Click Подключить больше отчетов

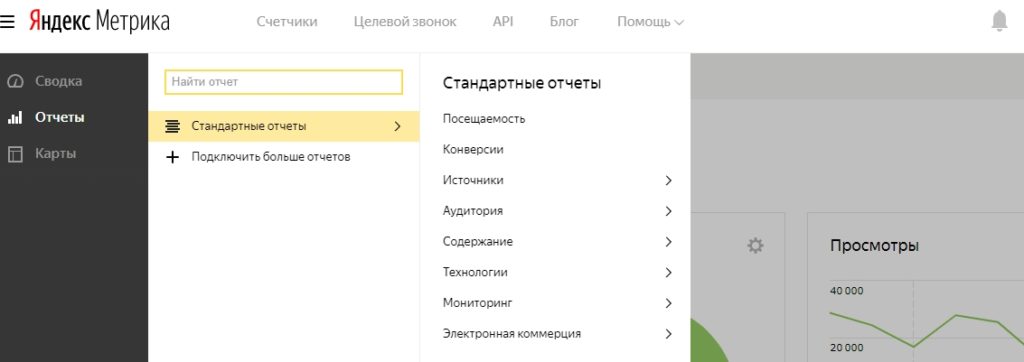click(271, 157)
